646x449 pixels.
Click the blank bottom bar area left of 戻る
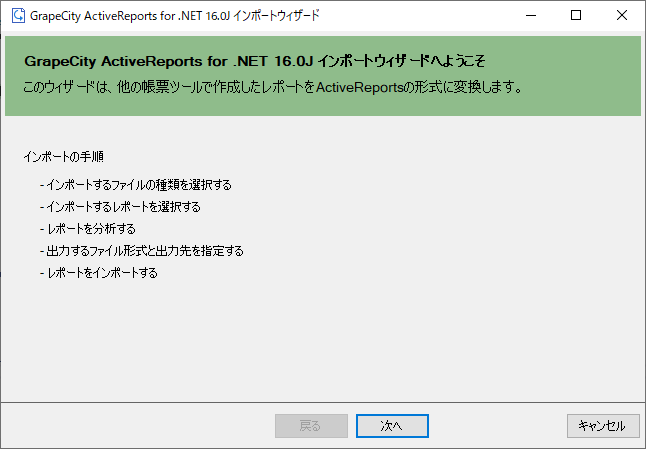point(138,426)
